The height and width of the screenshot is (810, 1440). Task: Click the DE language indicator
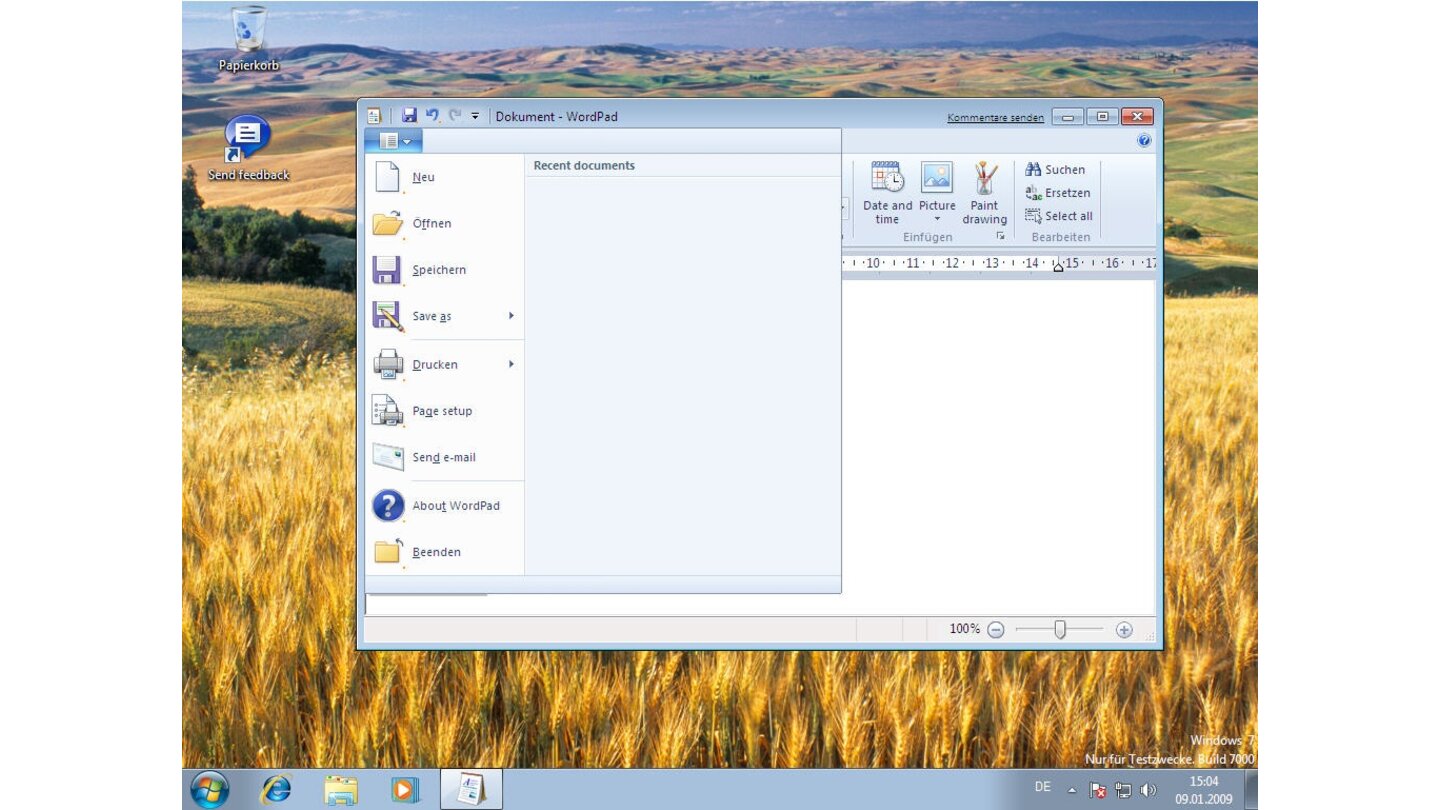[x=1043, y=787]
